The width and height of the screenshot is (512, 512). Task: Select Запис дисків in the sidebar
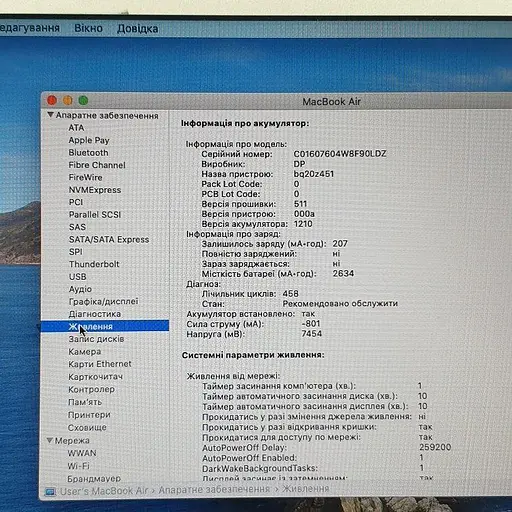click(96, 339)
